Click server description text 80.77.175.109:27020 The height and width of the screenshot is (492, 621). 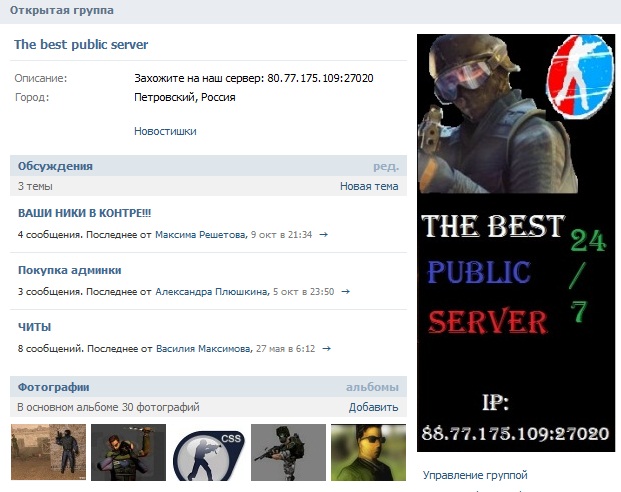[x=320, y=78]
